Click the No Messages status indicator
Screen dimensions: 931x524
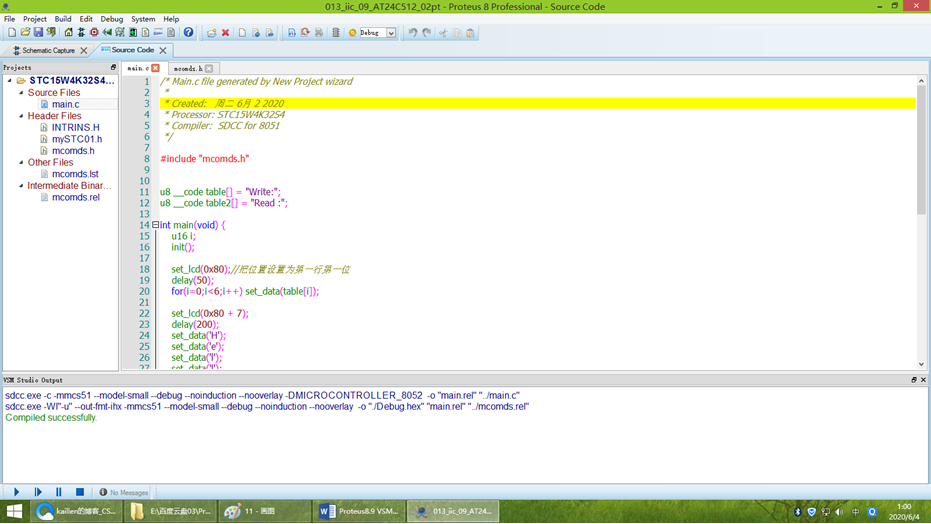pos(124,493)
